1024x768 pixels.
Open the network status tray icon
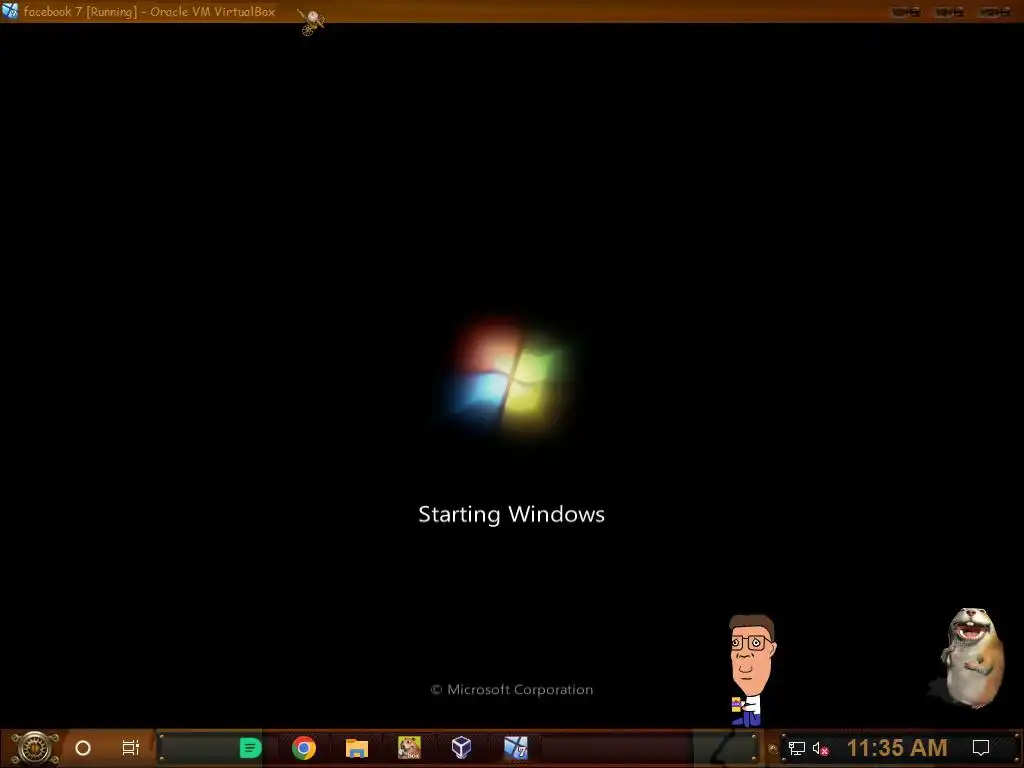click(797, 748)
